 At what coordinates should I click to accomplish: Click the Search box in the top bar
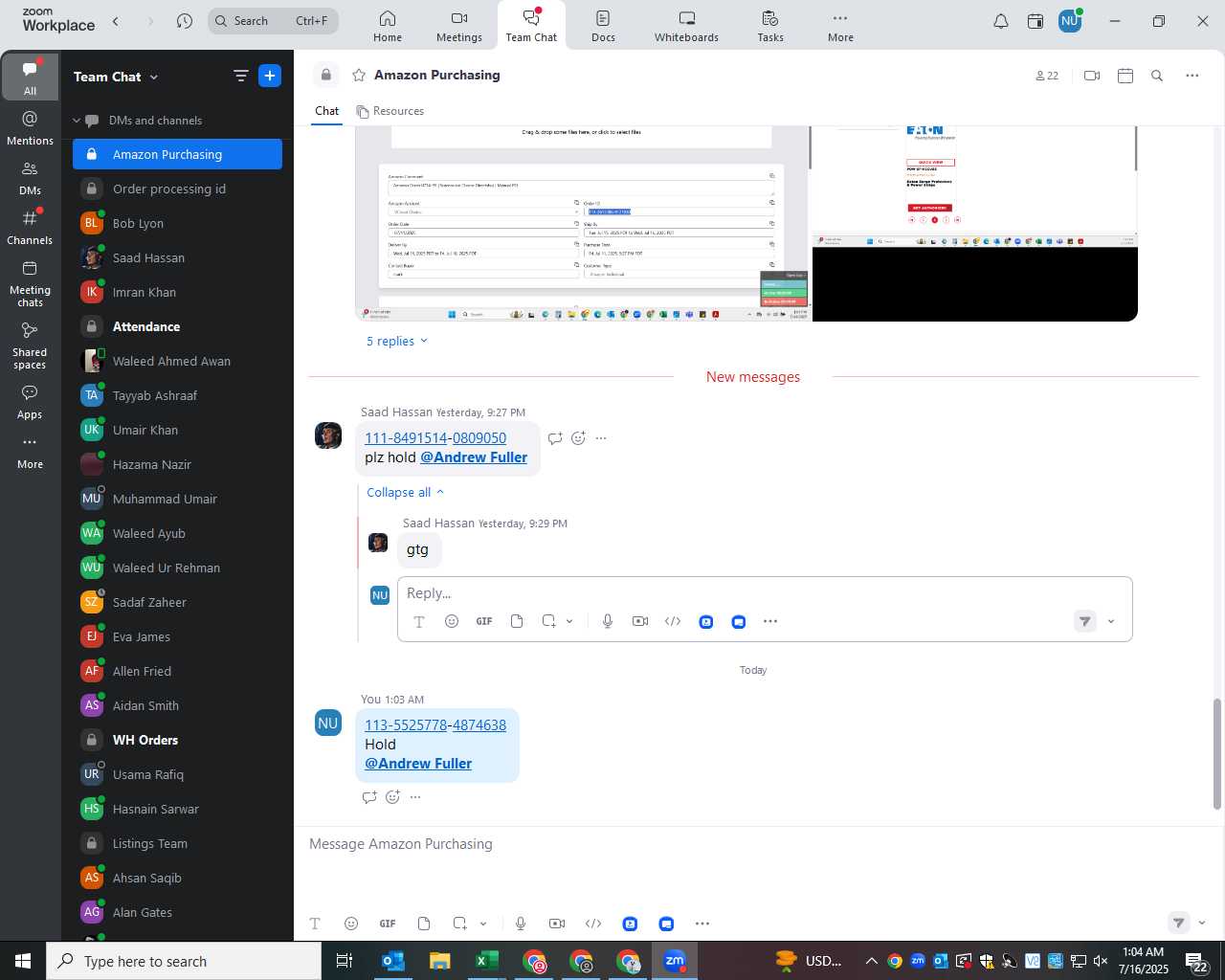274,21
